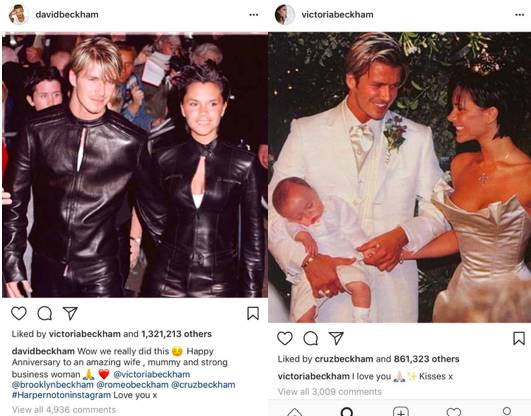Image resolution: width=531 pixels, height=416 pixels.
Task: Tap davidbeckham username in post header
Action: 67,15
